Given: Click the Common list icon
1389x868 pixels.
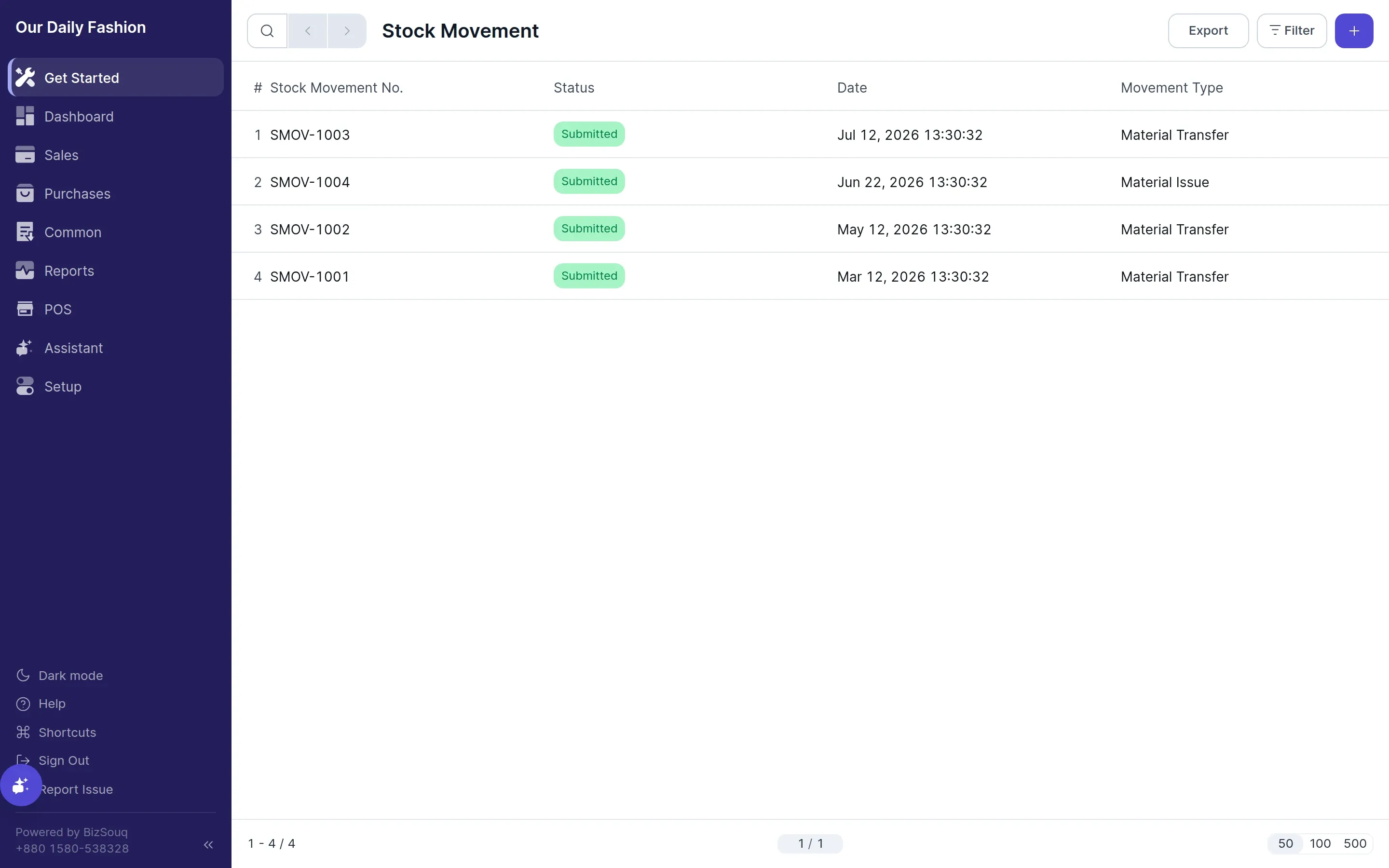Looking at the screenshot, I should (25, 232).
